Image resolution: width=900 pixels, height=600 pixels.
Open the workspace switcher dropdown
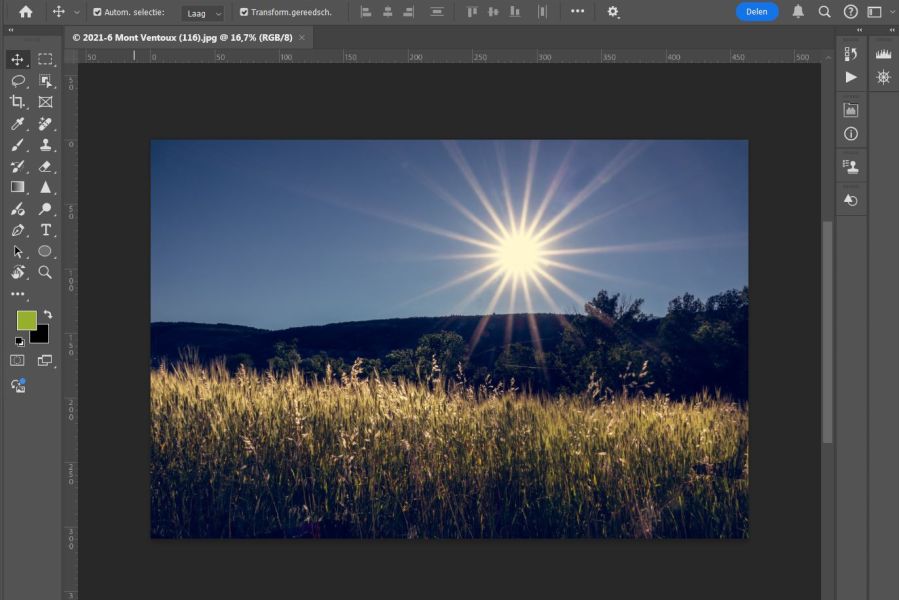[878, 12]
